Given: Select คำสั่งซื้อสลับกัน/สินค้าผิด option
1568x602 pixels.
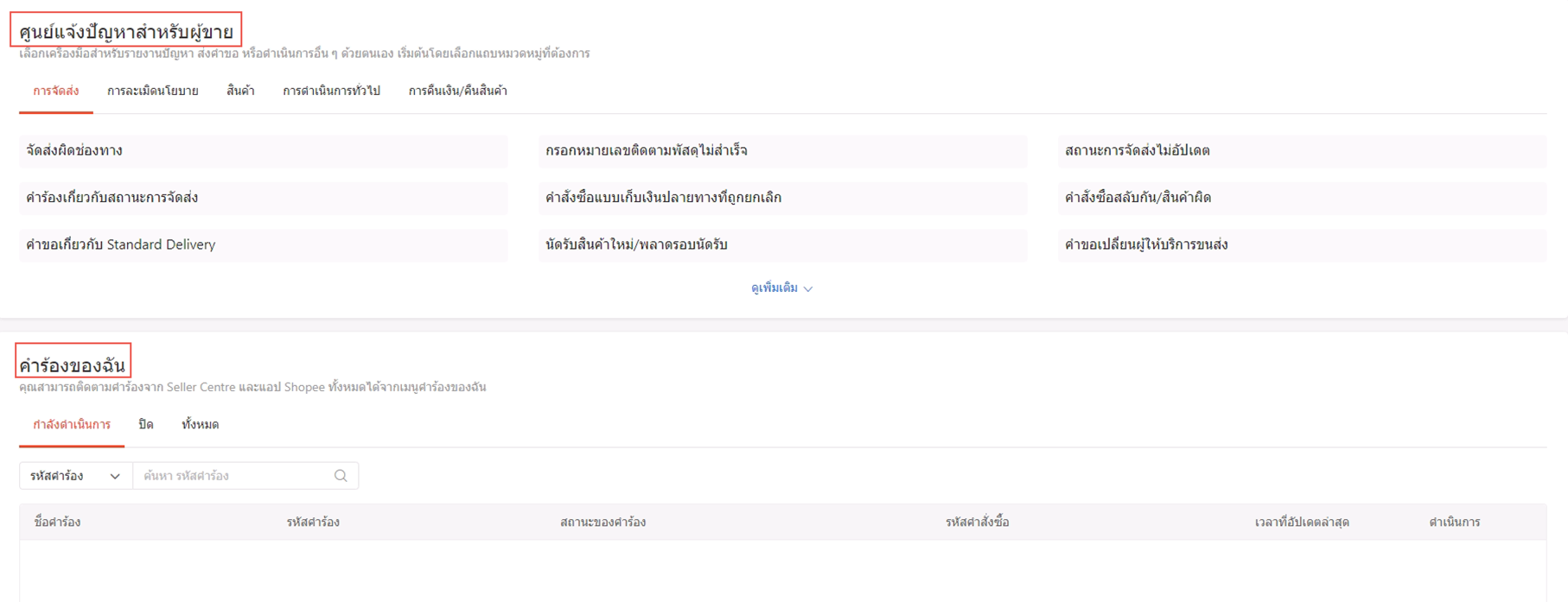Looking at the screenshot, I should tap(1303, 198).
